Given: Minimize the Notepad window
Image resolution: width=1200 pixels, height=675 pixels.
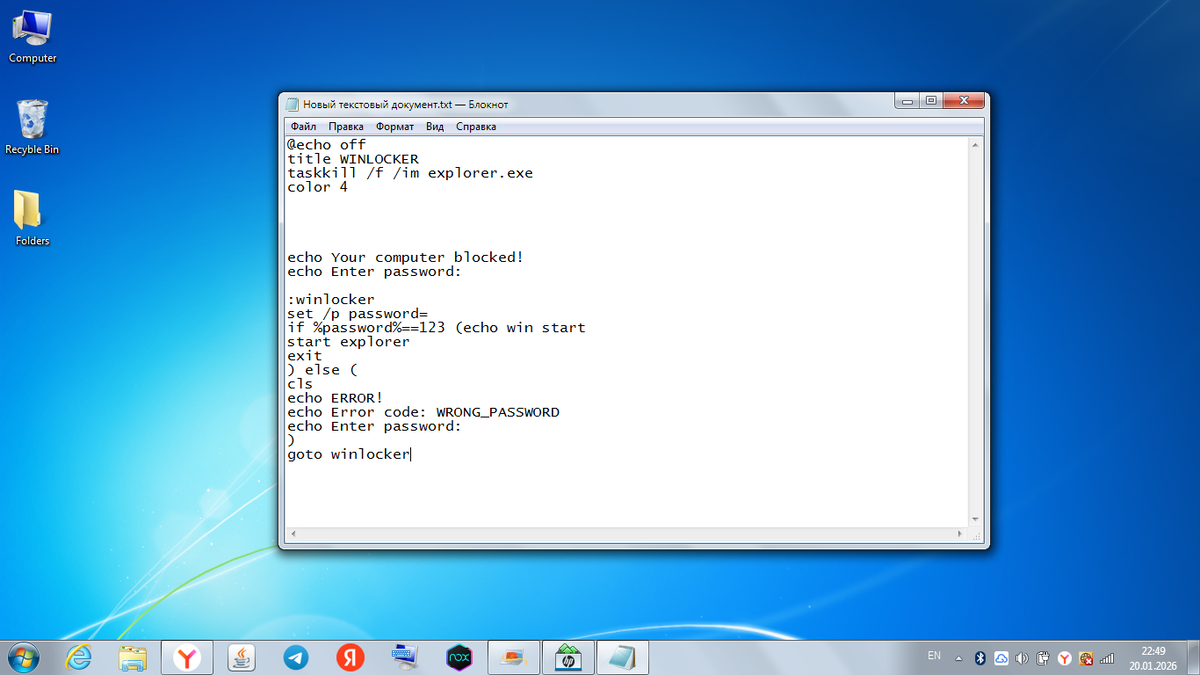Looking at the screenshot, I should pos(907,101).
